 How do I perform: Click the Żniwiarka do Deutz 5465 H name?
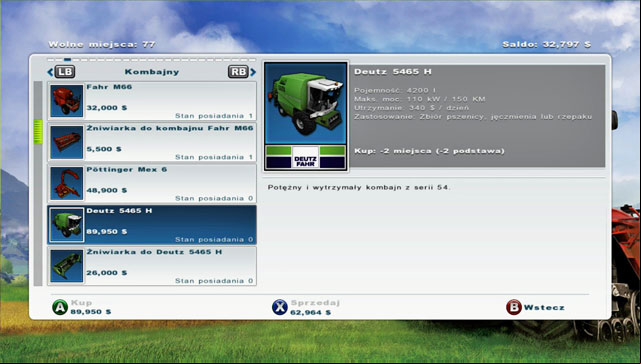pos(154,252)
